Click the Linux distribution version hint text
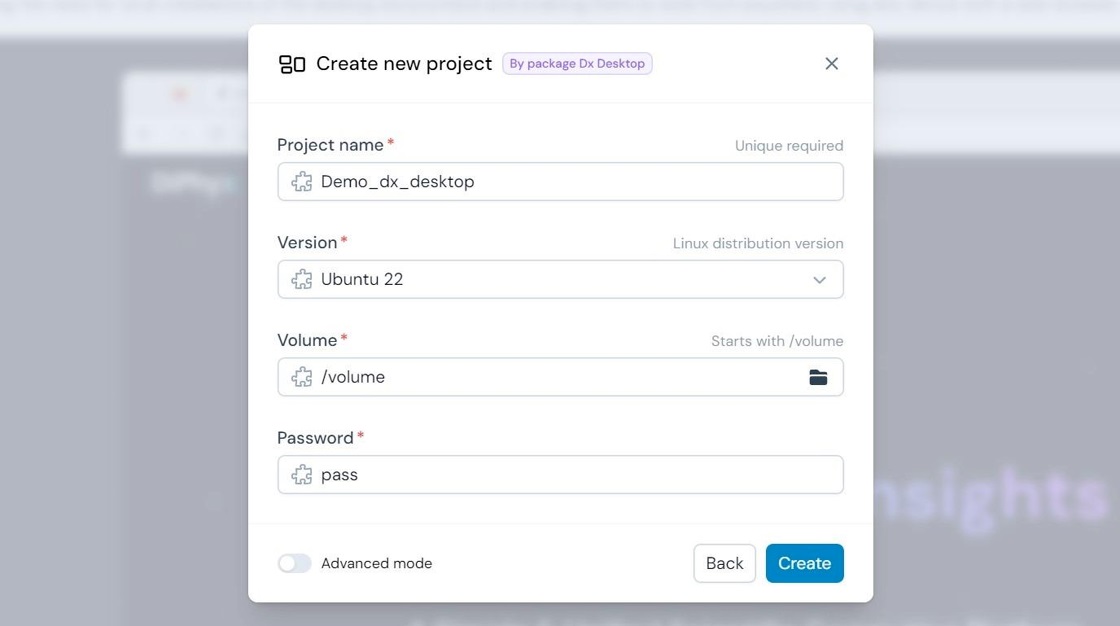The width and height of the screenshot is (1120, 626). tap(758, 244)
